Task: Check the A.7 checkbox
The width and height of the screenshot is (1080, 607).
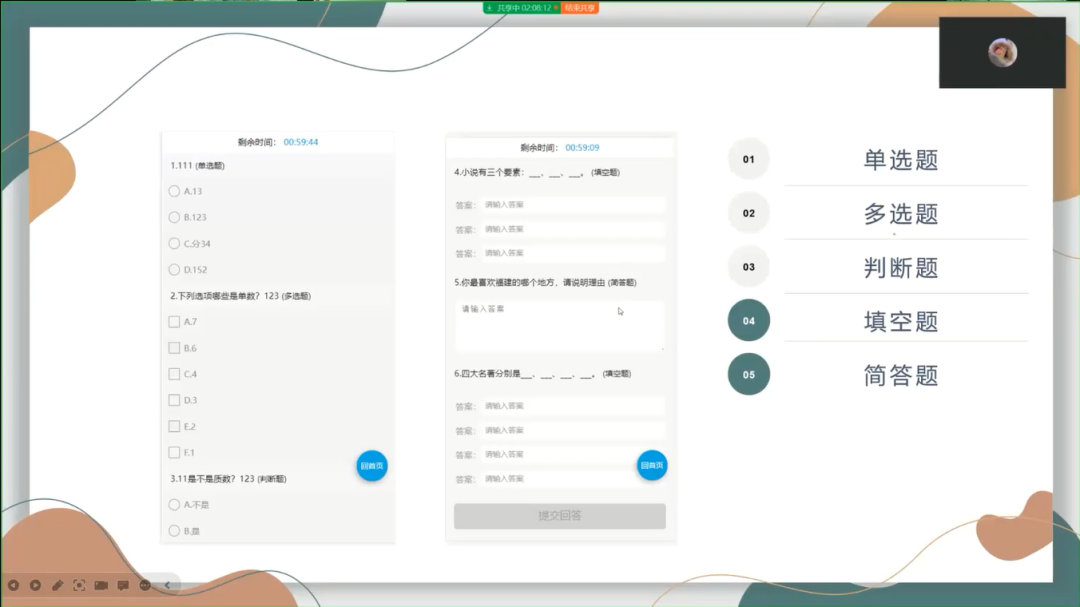Action: tap(174, 322)
